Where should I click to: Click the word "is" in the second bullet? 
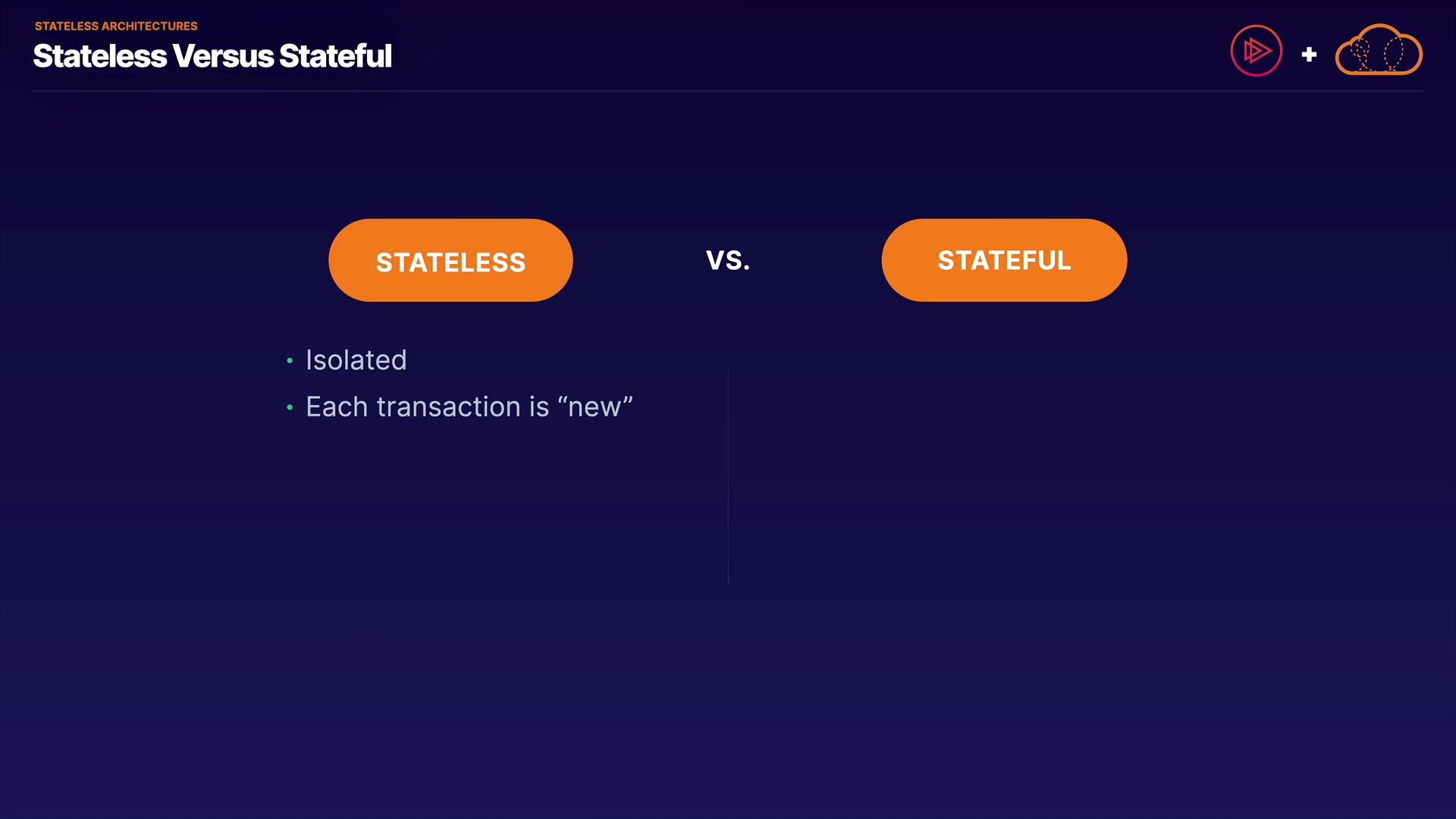539,407
